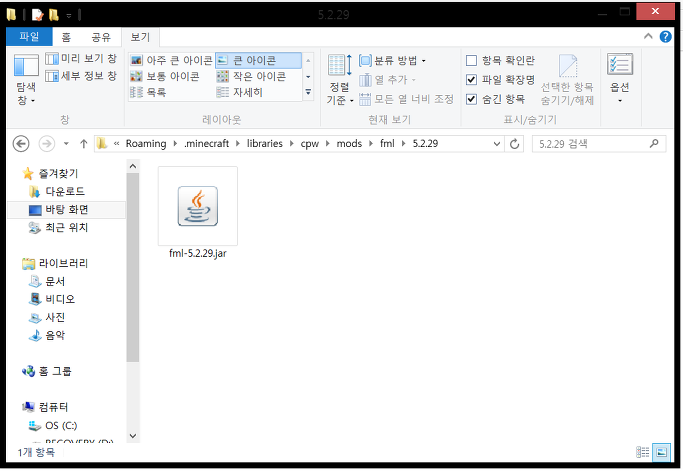This screenshot has height=475, width=683.
Task: Select List (목록) layout
Action: click(149, 92)
